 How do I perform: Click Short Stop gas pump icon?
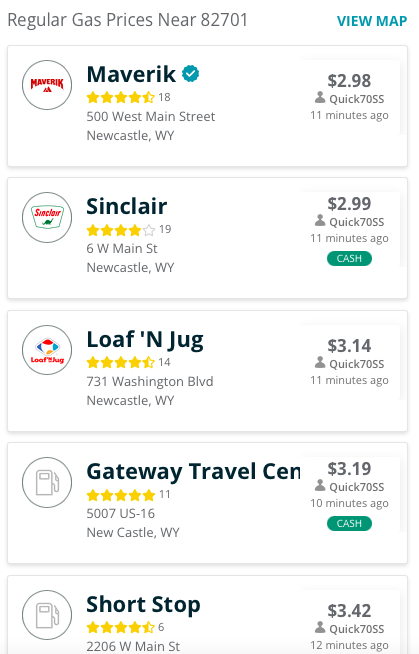coord(47,615)
